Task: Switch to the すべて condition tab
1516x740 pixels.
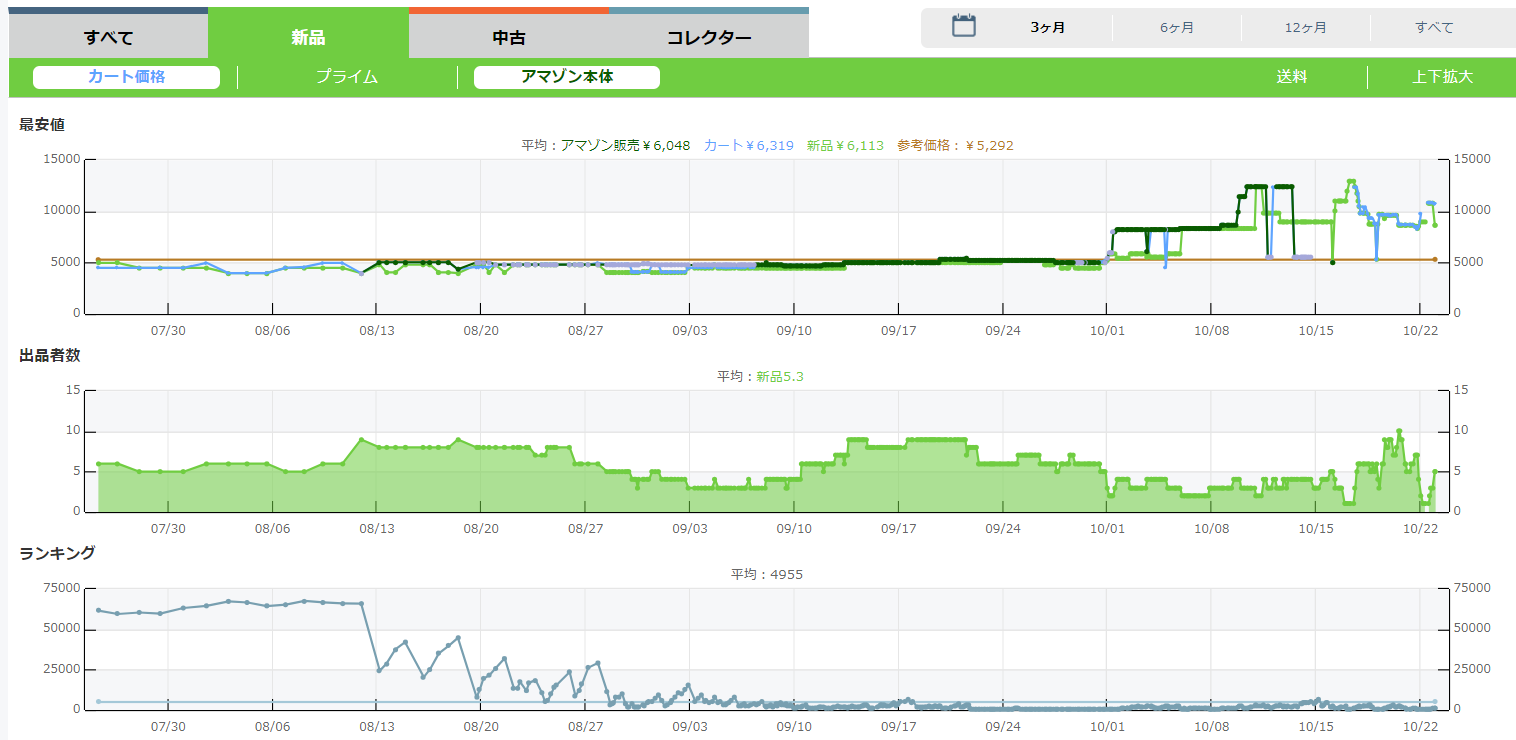Action: (108, 38)
